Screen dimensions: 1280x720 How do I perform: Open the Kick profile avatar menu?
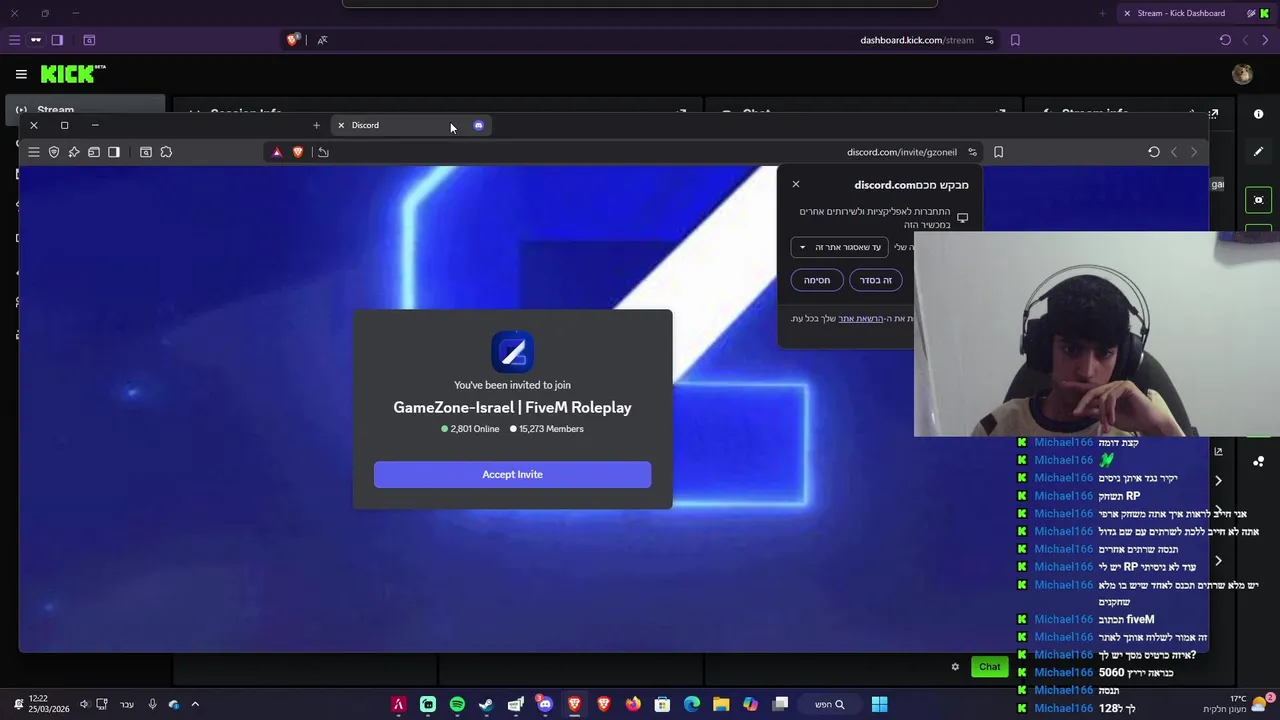tap(1242, 74)
